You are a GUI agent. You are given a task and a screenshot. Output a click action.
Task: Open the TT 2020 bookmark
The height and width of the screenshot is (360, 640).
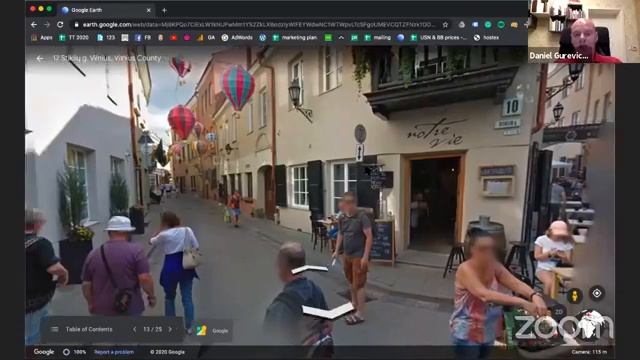click(x=73, y=38)
